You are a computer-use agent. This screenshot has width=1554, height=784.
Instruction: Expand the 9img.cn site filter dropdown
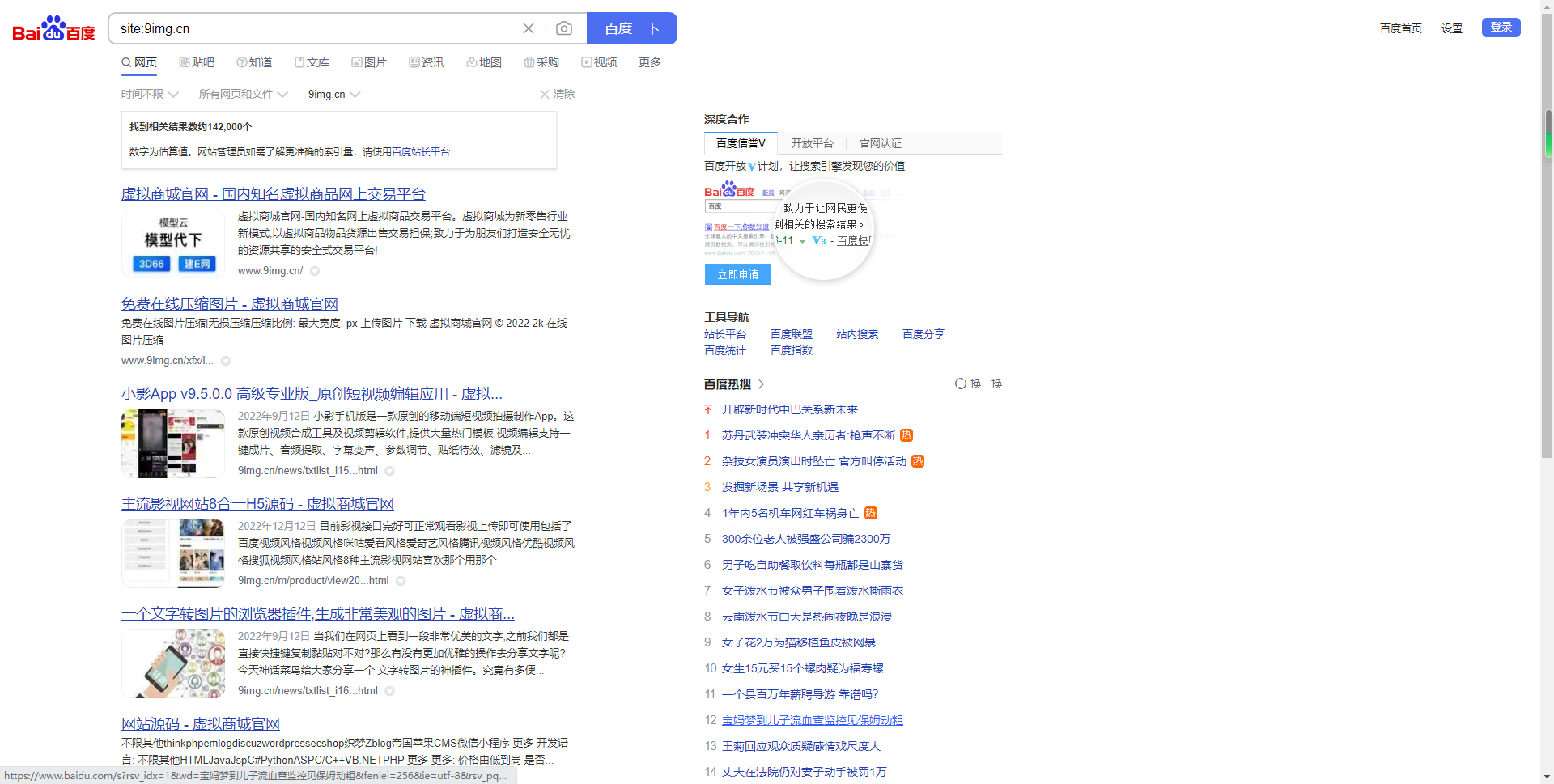point(334,94)
